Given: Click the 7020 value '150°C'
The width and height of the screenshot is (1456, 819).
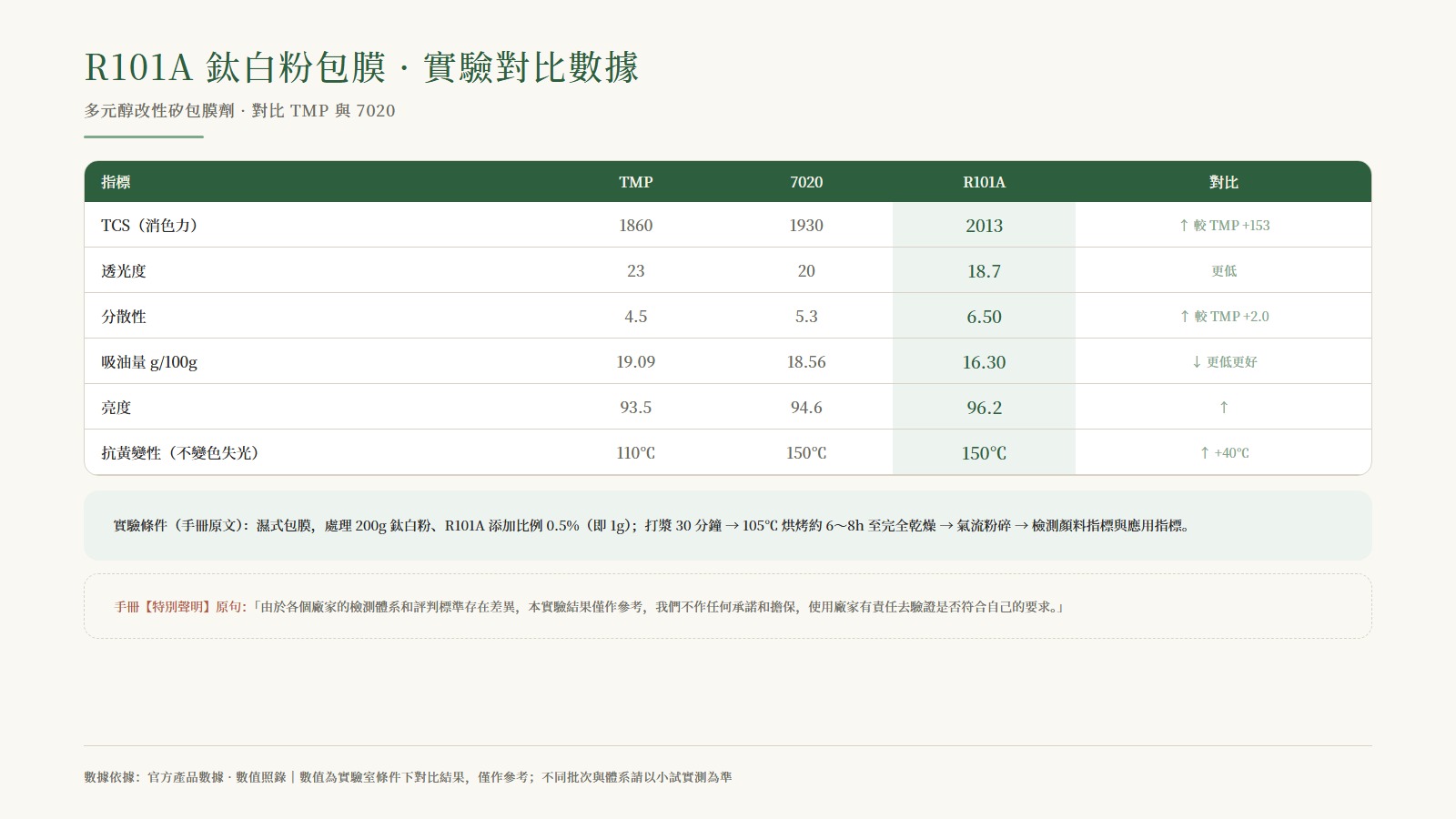Looking at the screenshot, I should click(806, 453).
